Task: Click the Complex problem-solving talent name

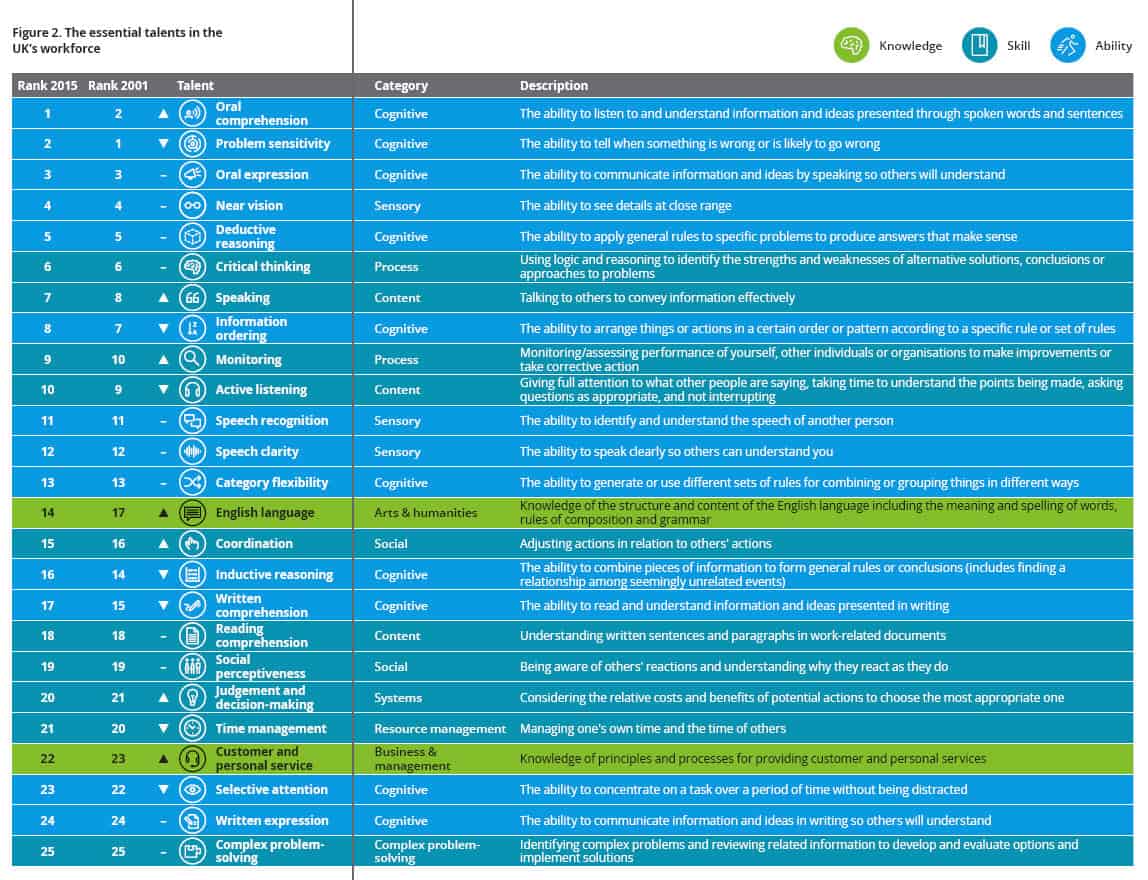Action: coord(269,851)
